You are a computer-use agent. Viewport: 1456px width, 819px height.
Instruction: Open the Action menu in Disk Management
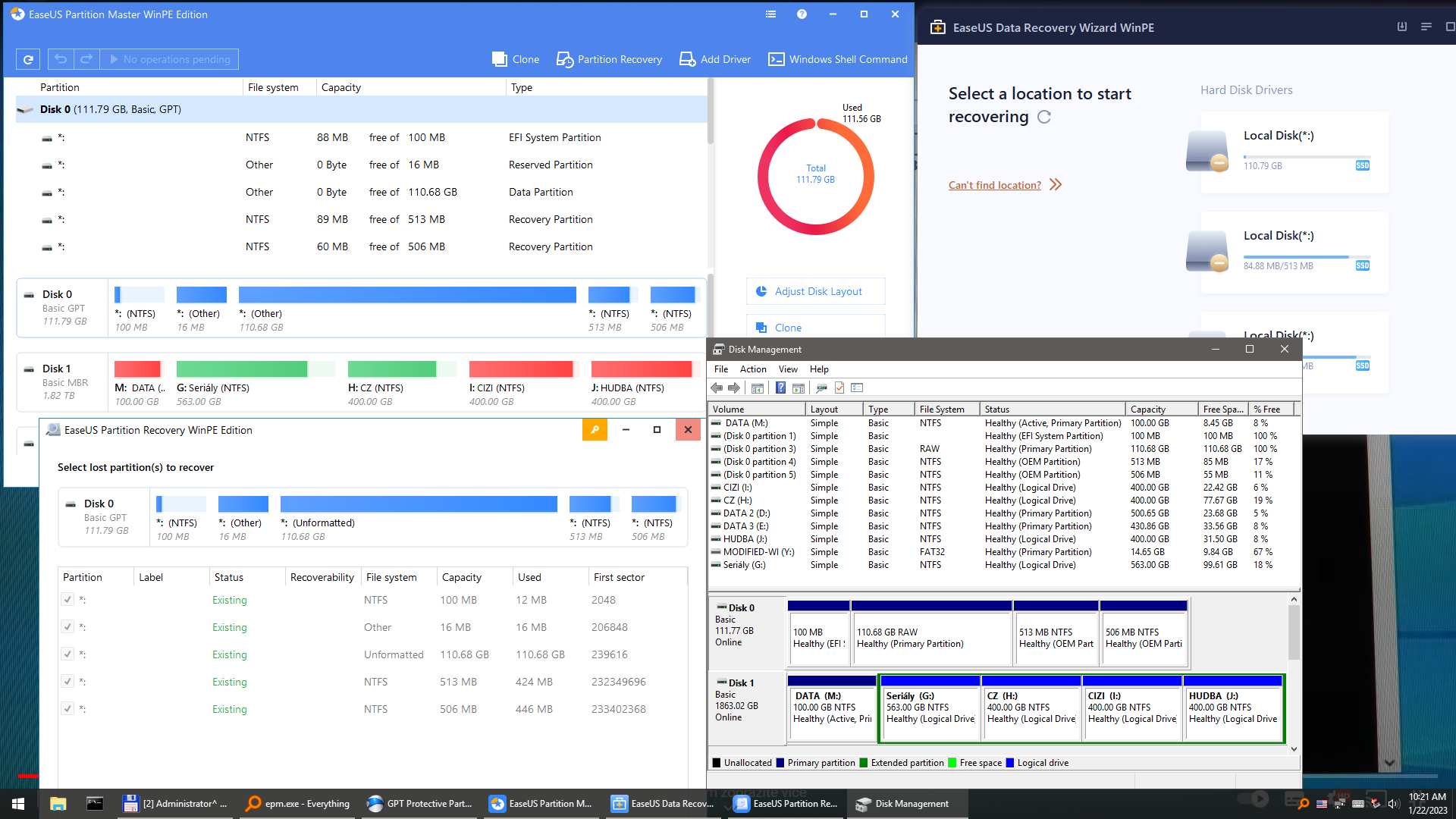pyautogui.click(x=752, y=369)
